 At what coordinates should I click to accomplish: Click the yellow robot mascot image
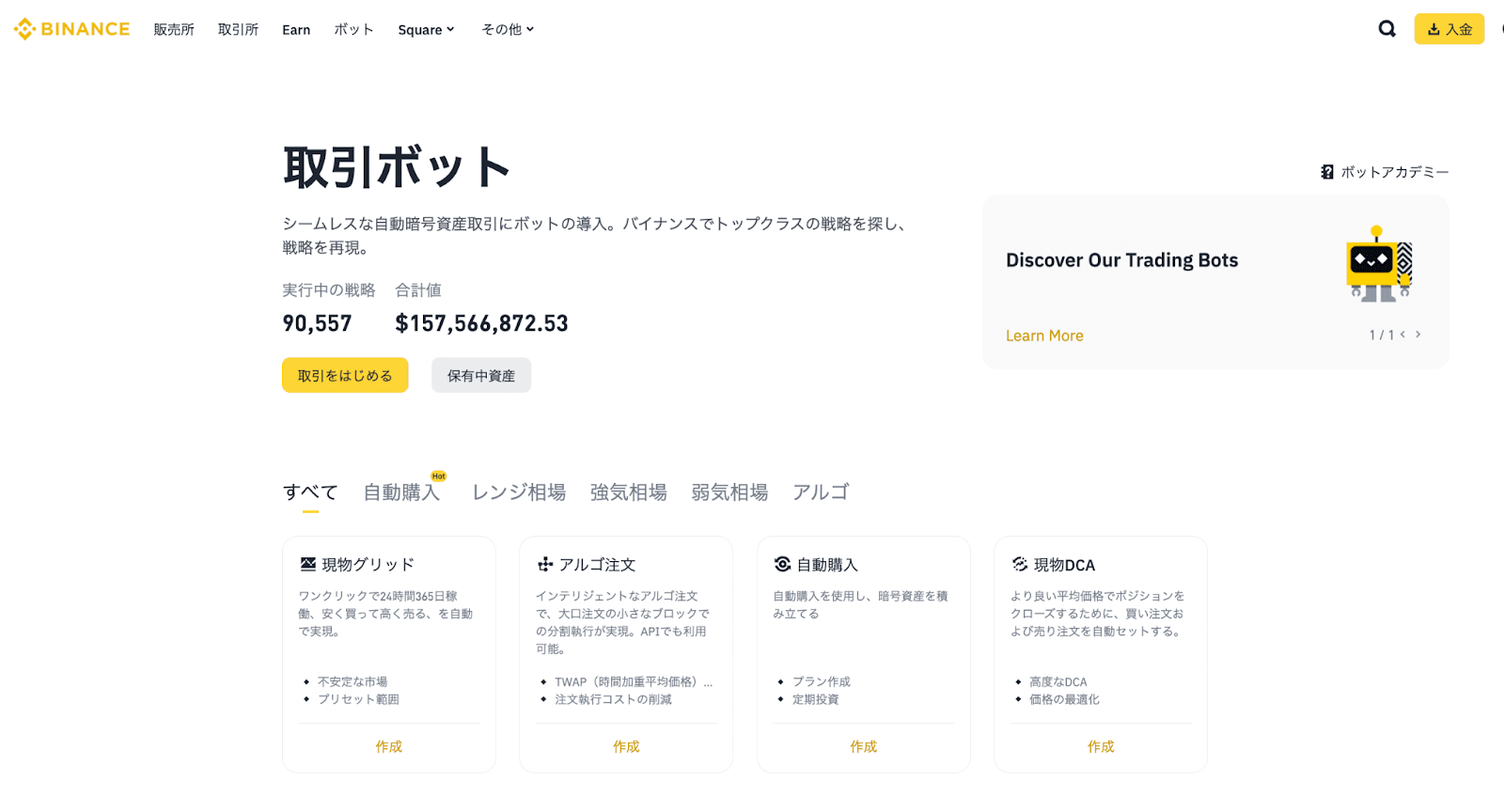(x=1380, y=264)
